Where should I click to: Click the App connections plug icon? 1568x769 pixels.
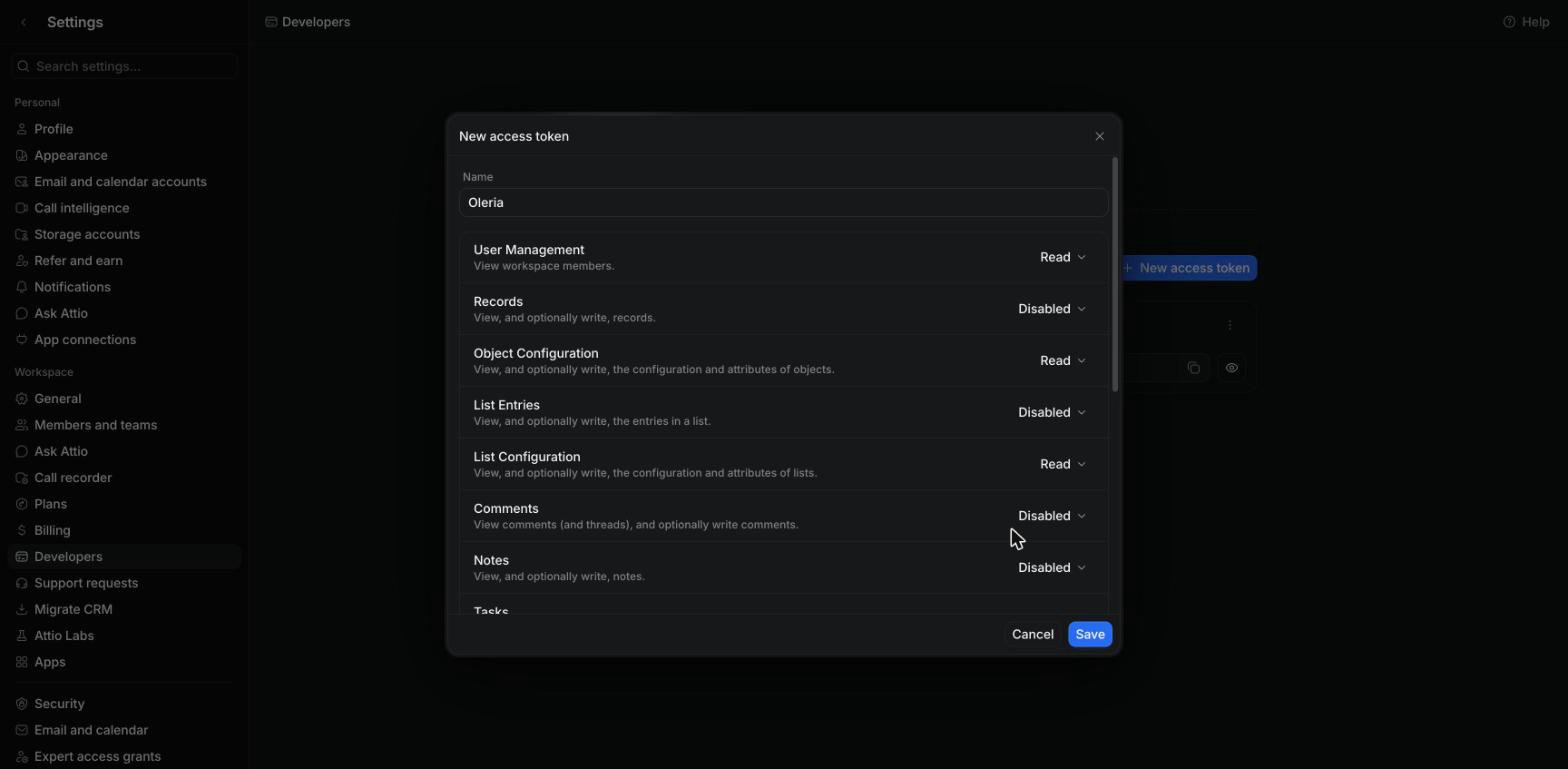22,340
